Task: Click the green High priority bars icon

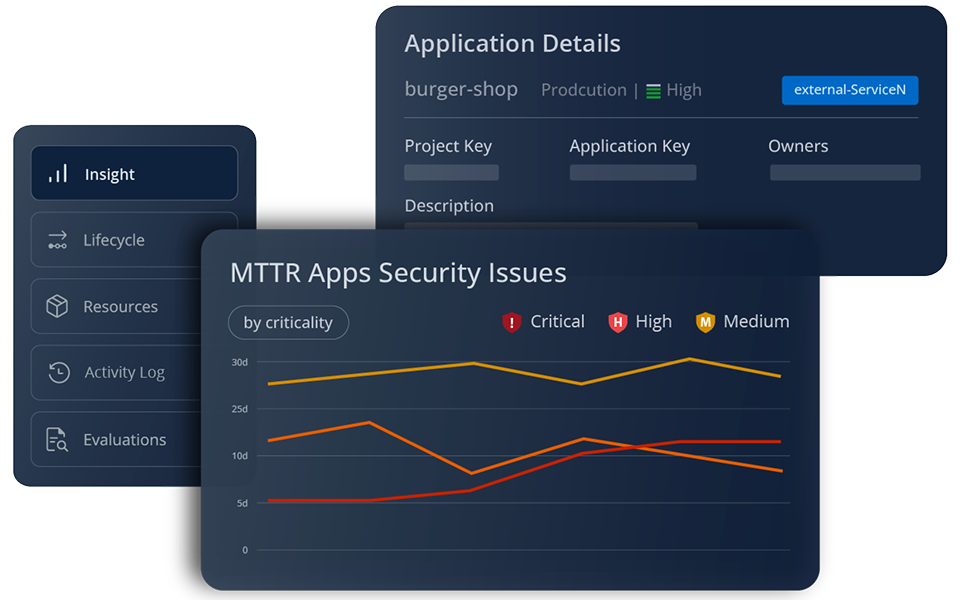Action: (x=653, y=91)
